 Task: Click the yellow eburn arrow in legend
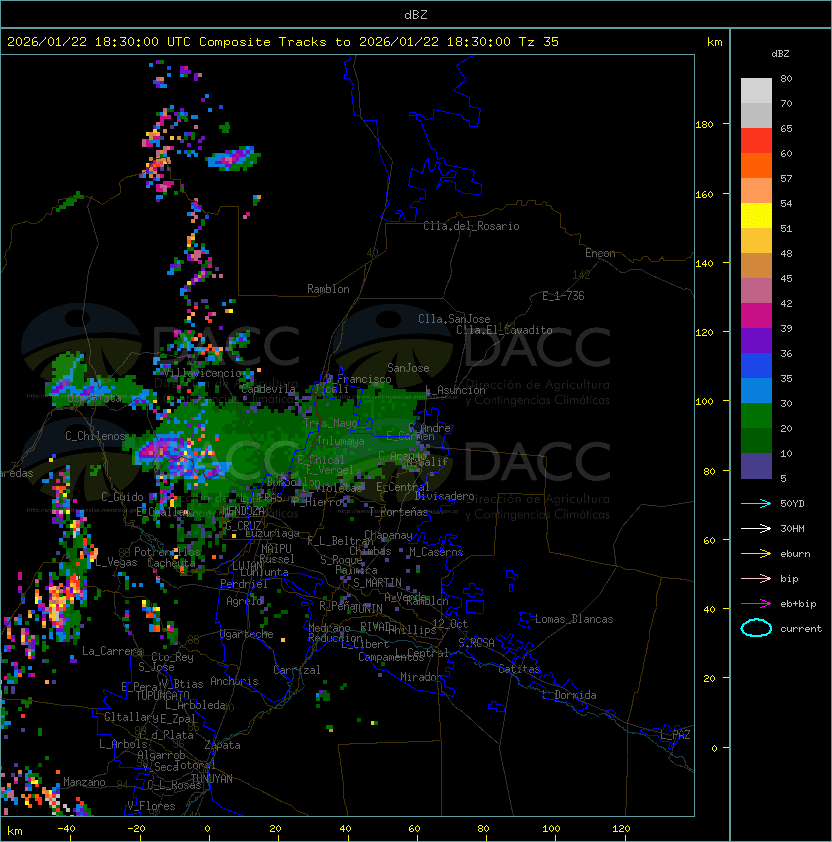point(756,554)
